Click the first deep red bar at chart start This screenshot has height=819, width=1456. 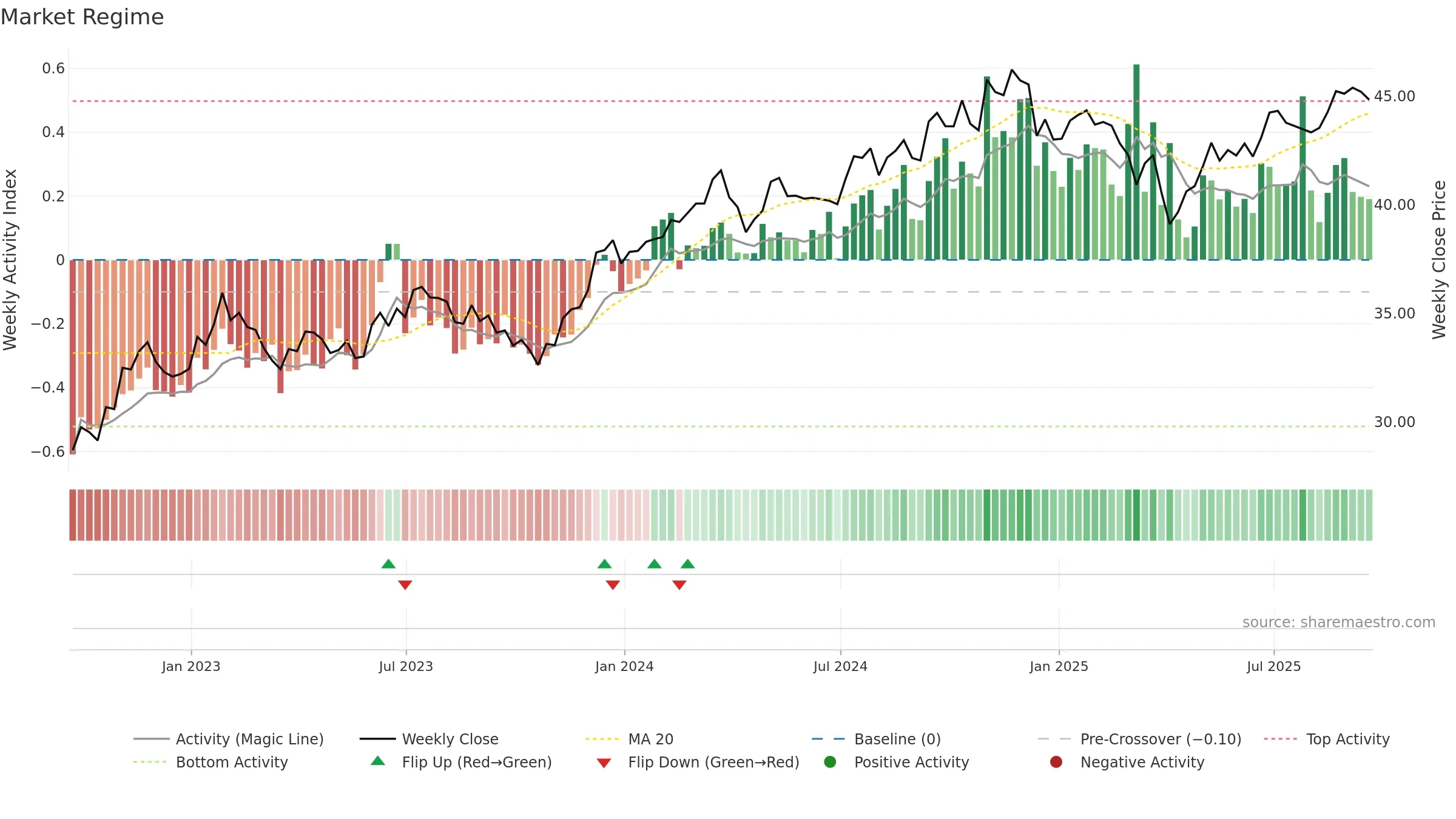pos(73,357)
